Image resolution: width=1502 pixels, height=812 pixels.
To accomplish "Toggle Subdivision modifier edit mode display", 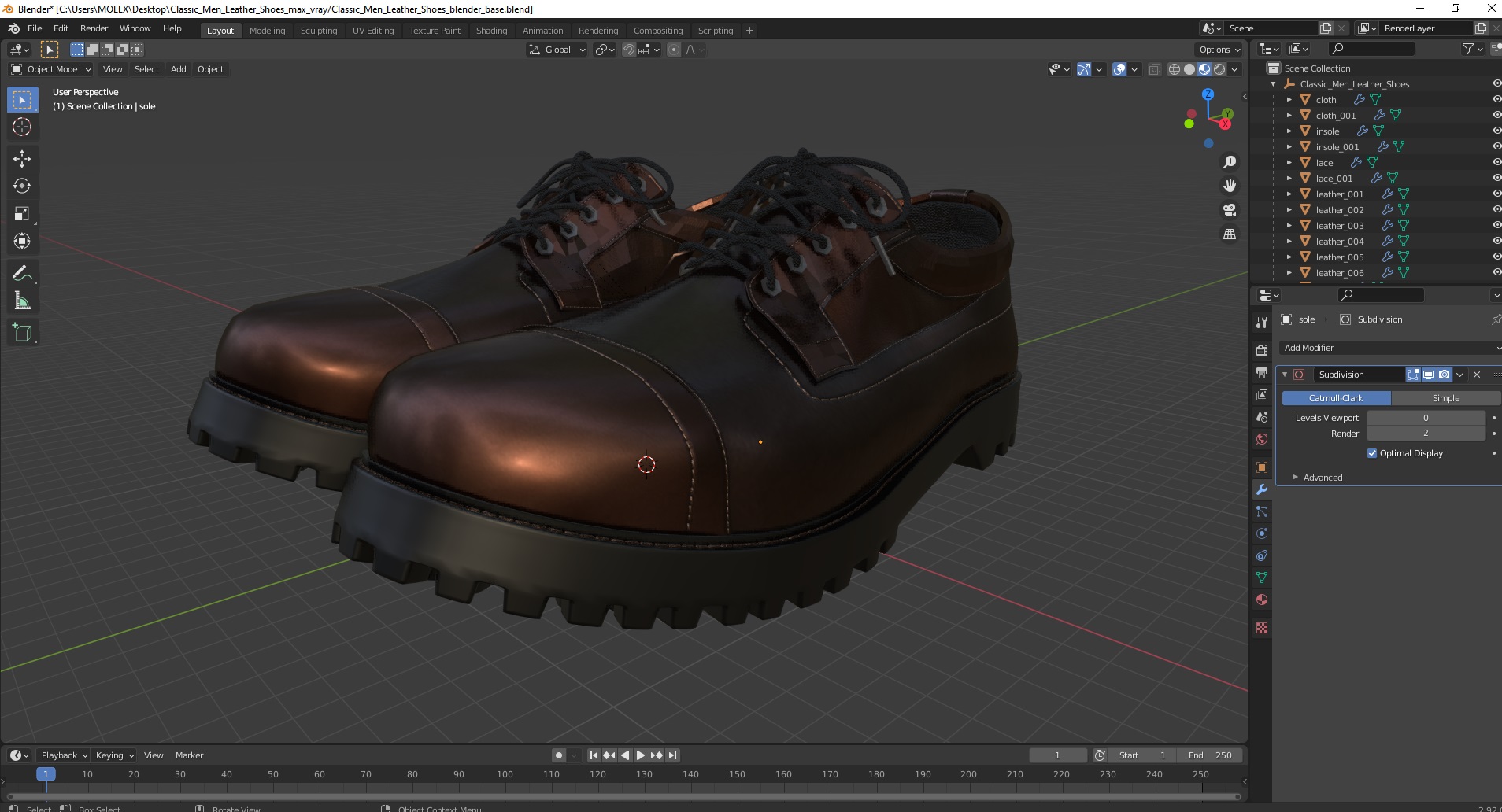I will click(x=1413, y=375).
